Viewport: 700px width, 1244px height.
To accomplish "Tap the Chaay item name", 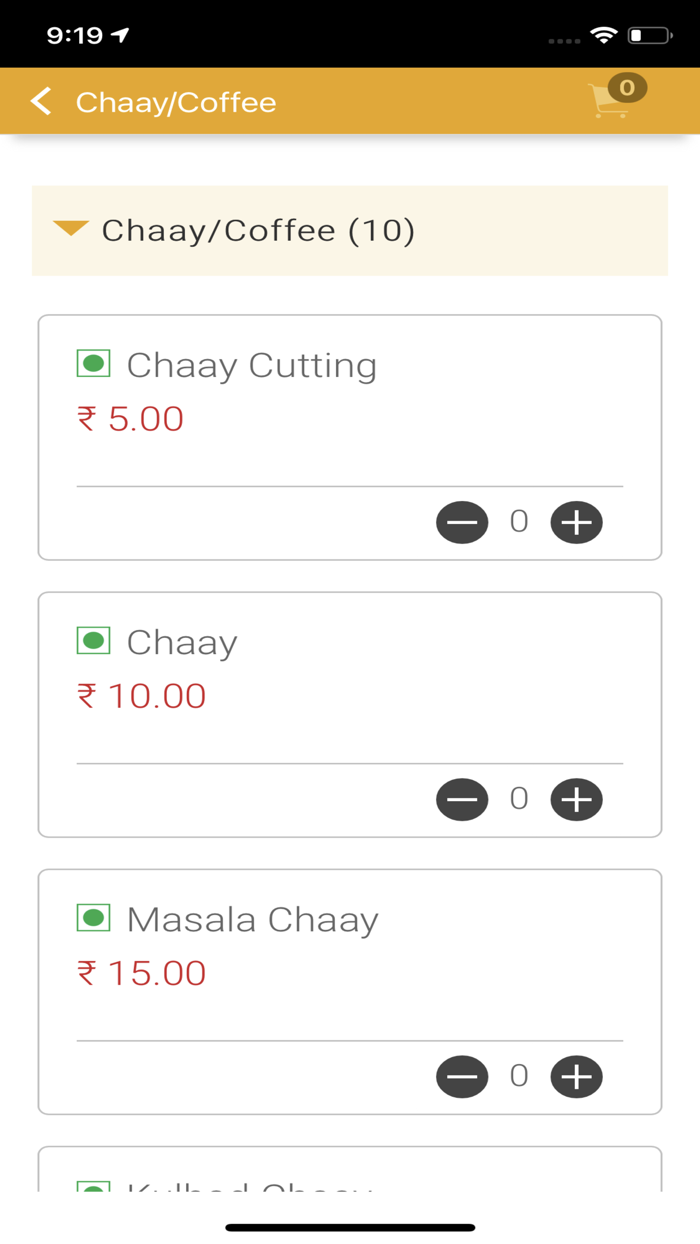I will click(x=182, y=642).
